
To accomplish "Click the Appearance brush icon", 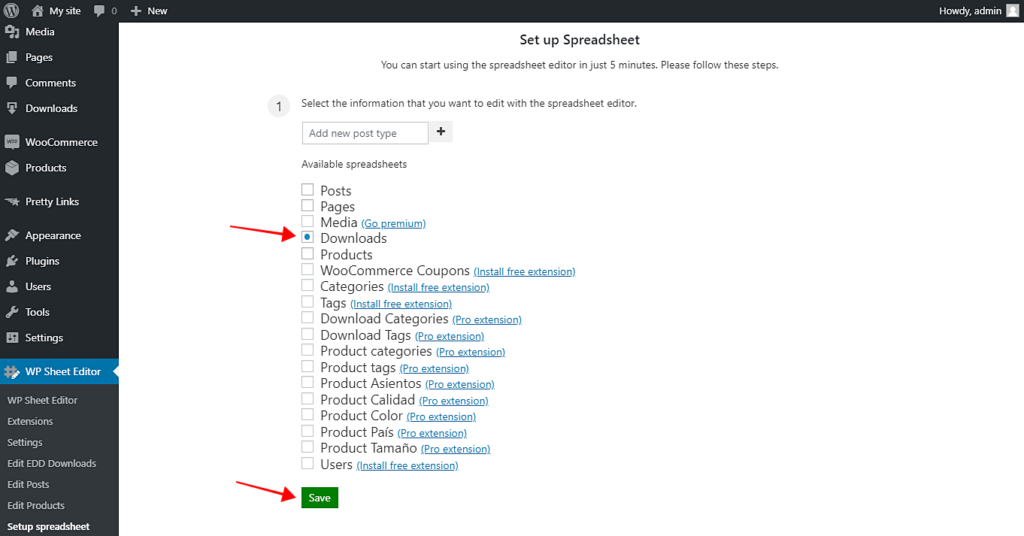I will 12,235.
